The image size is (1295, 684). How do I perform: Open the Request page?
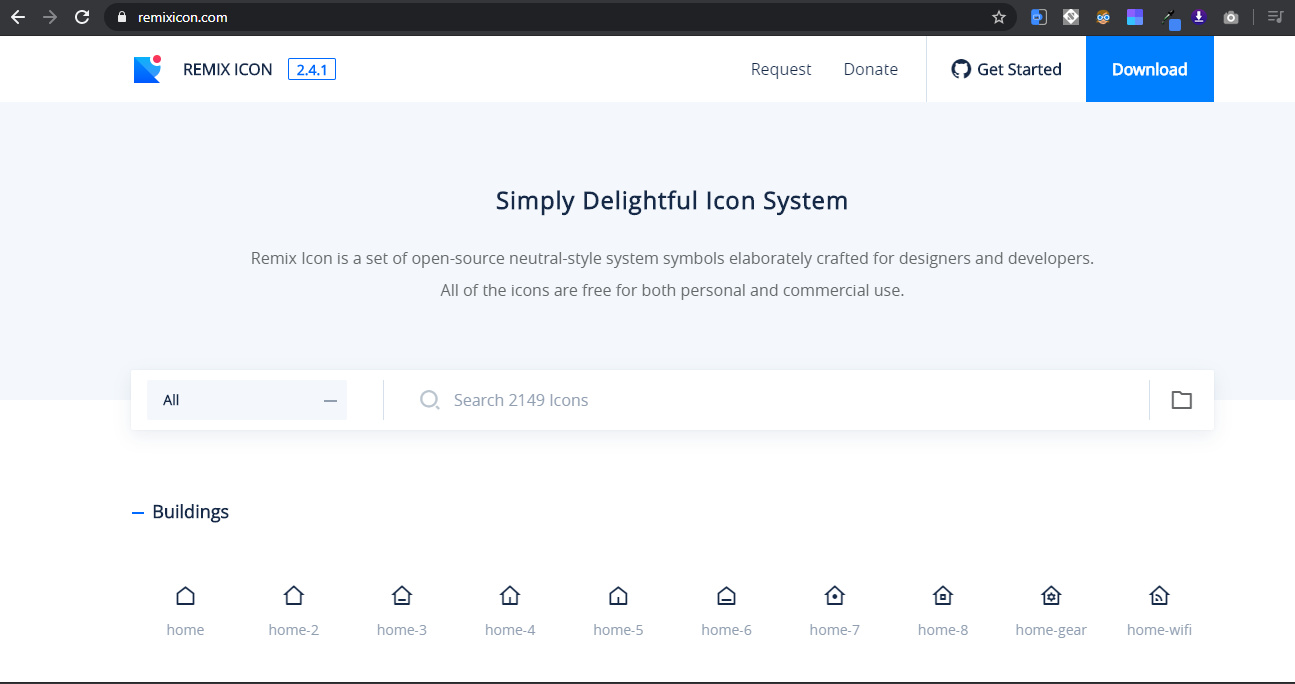pos(781,69)
